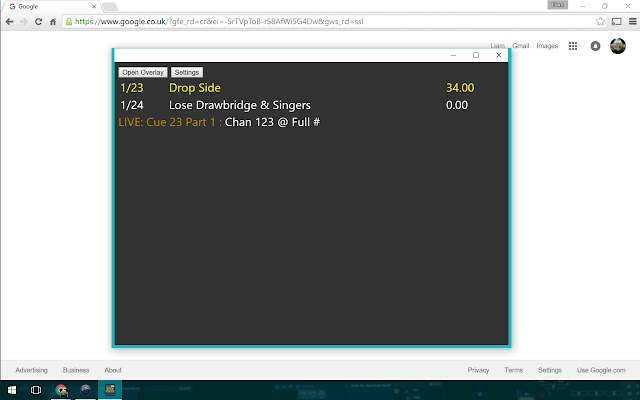Click cue number 1/23
The width and height of the screenshot is (640, 400).
131,88
